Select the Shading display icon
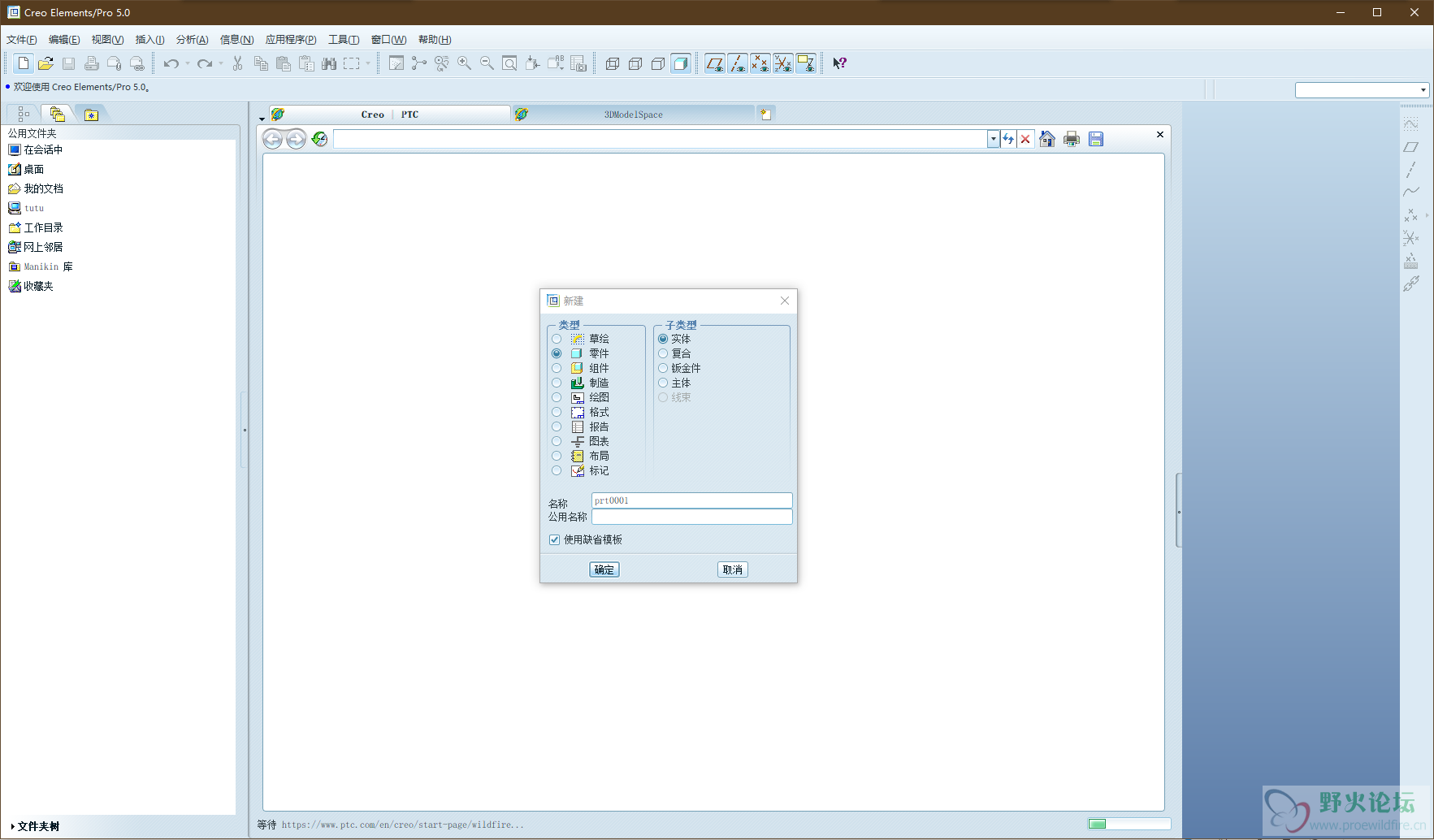Viewport: 1434px width, 840px height. (681, 63)
